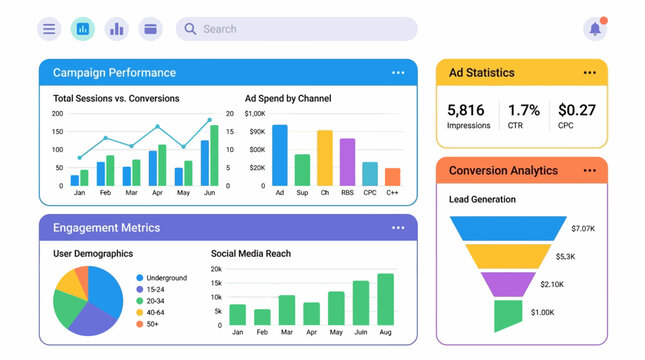Click the May Social Media Reach bar

tap(336, 308)
